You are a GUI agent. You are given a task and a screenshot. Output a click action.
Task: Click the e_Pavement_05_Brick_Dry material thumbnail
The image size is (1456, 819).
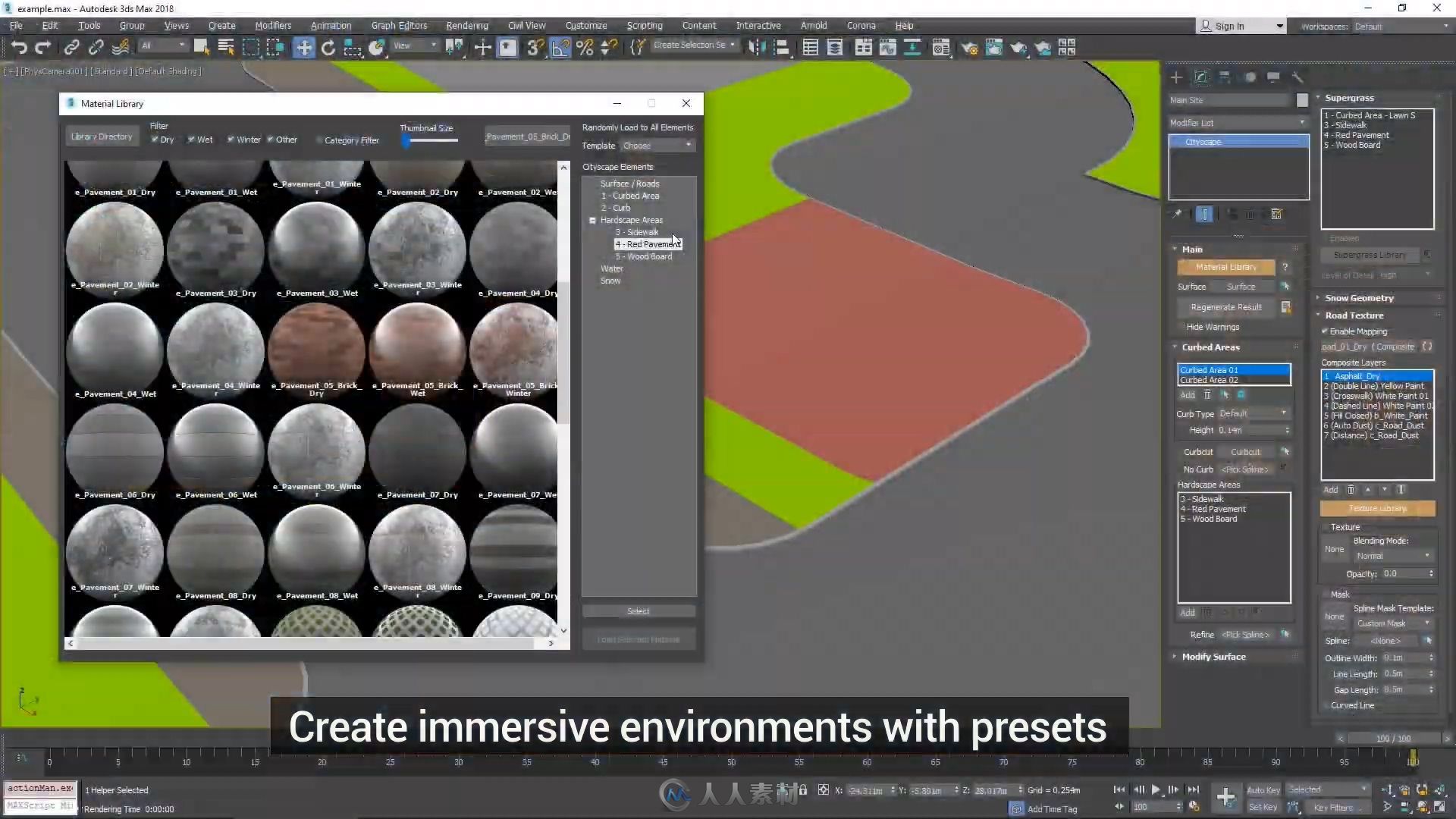[x=316, y=350]
